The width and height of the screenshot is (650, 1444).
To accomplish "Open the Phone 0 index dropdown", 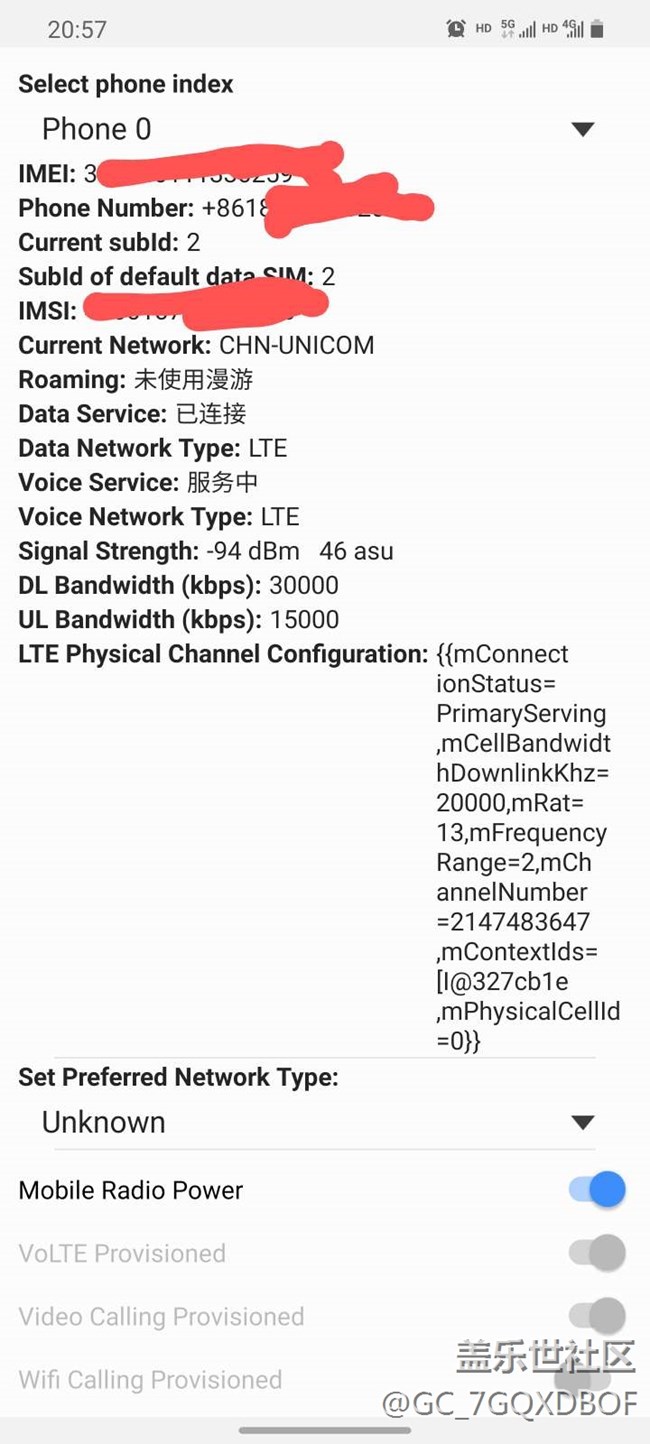I will click(96, 129).
